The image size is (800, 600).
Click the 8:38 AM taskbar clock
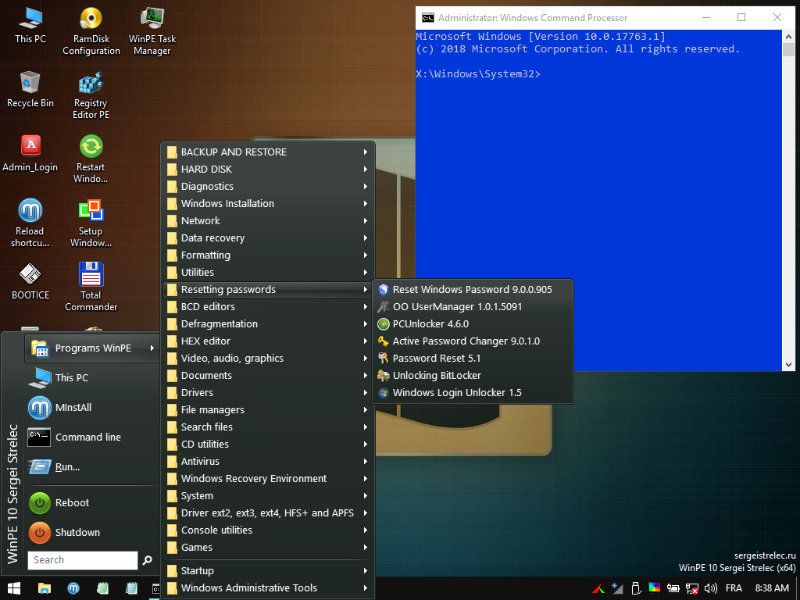tap(772, 588)
